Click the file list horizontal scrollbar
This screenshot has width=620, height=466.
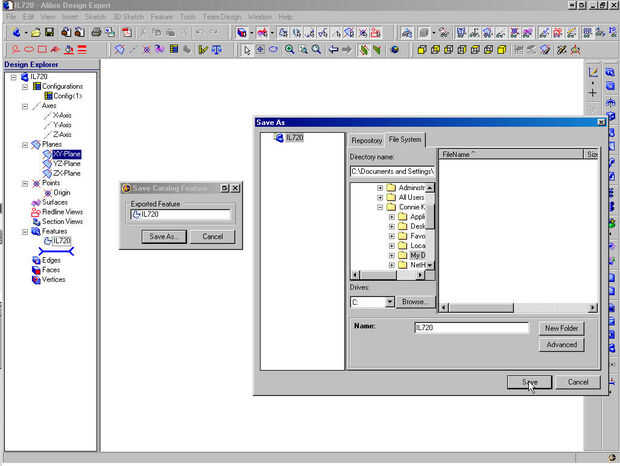518,308
